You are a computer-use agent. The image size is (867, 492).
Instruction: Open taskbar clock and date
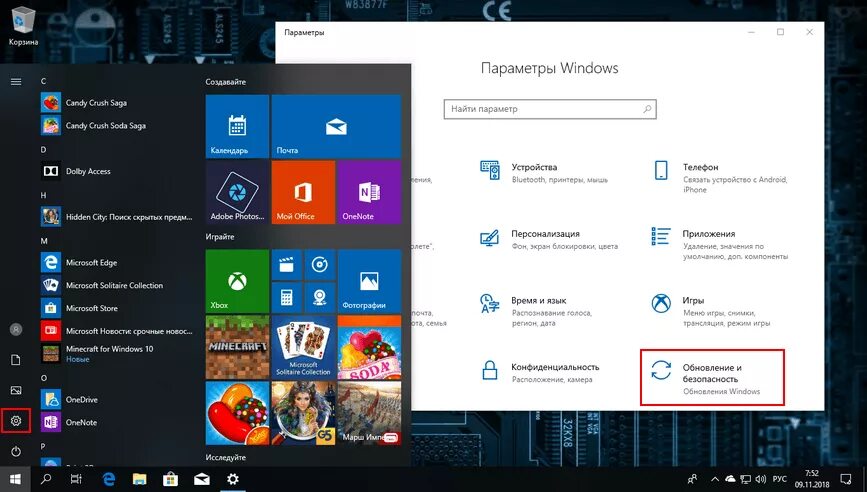click(x=812, y=479)
